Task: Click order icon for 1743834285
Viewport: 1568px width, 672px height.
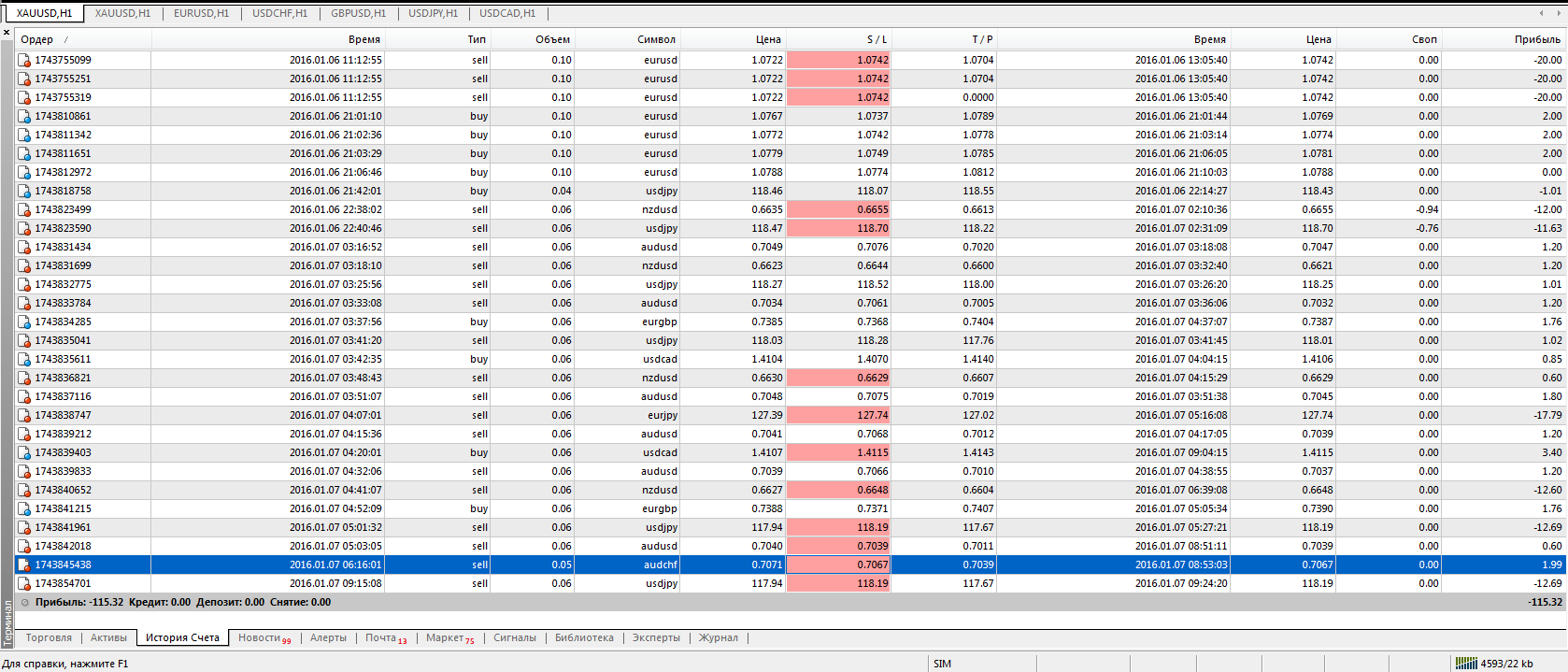Action: [x=24, y=322]
